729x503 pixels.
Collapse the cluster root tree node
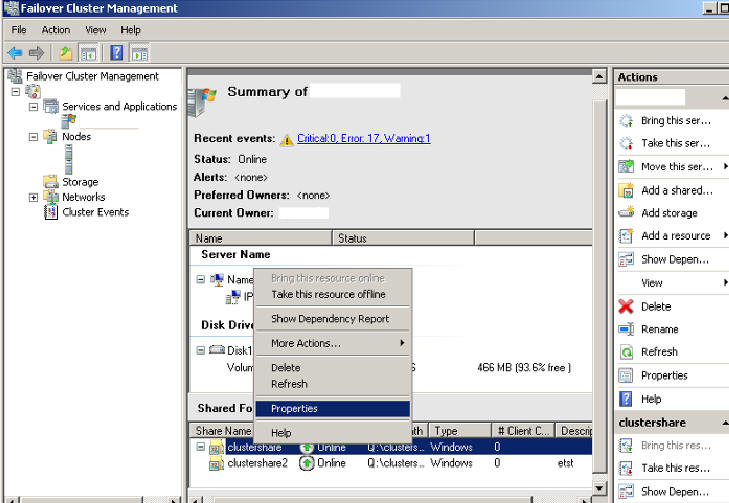tap(15, 92)
